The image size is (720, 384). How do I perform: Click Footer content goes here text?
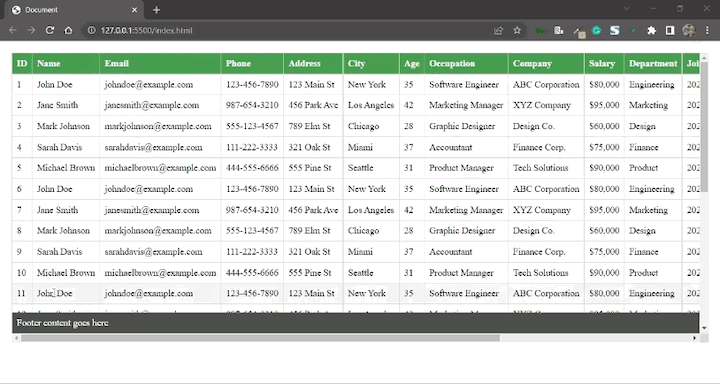(x=62, y=323)
